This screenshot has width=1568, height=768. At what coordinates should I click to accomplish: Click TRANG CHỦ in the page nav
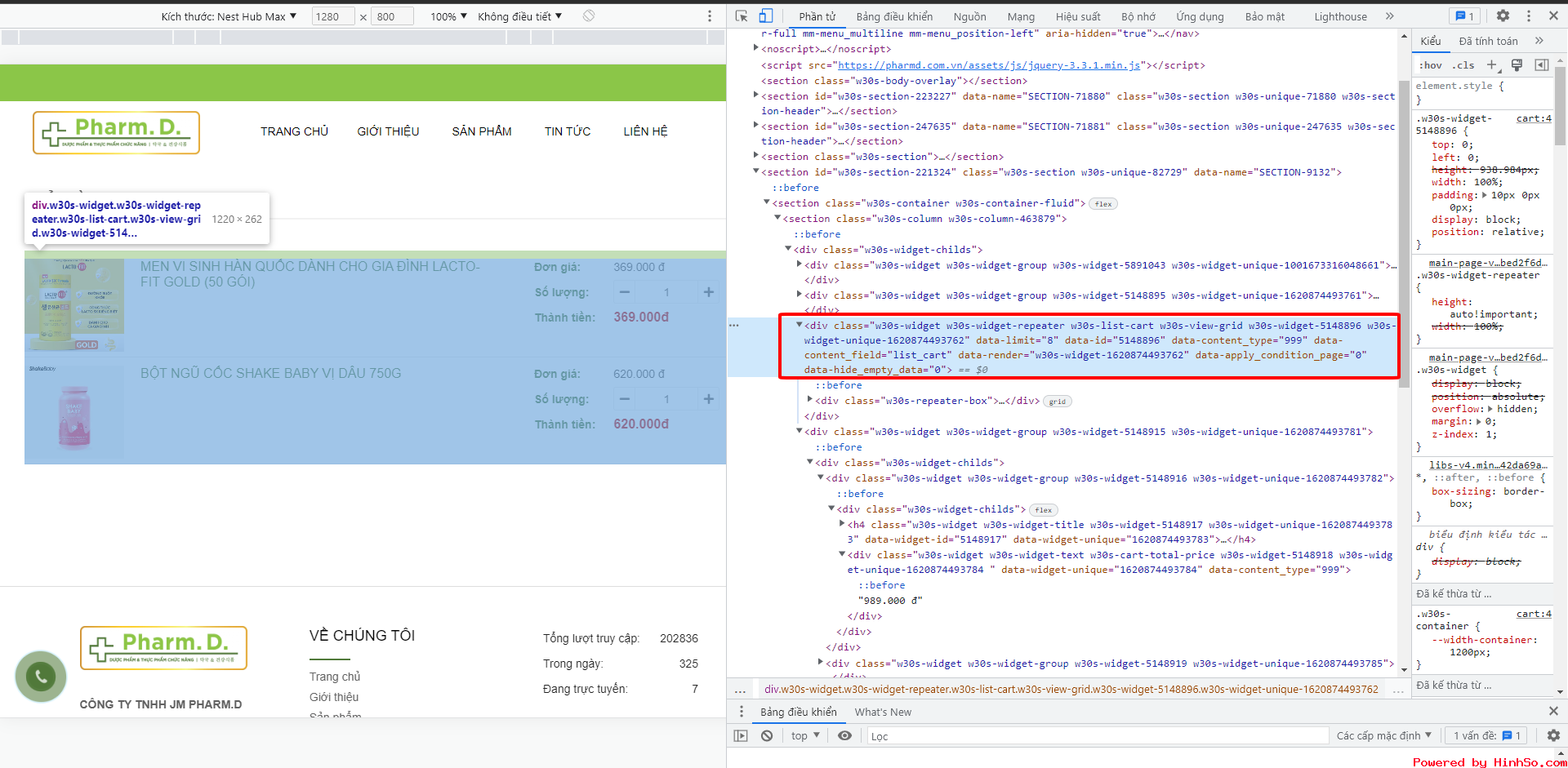294,131
